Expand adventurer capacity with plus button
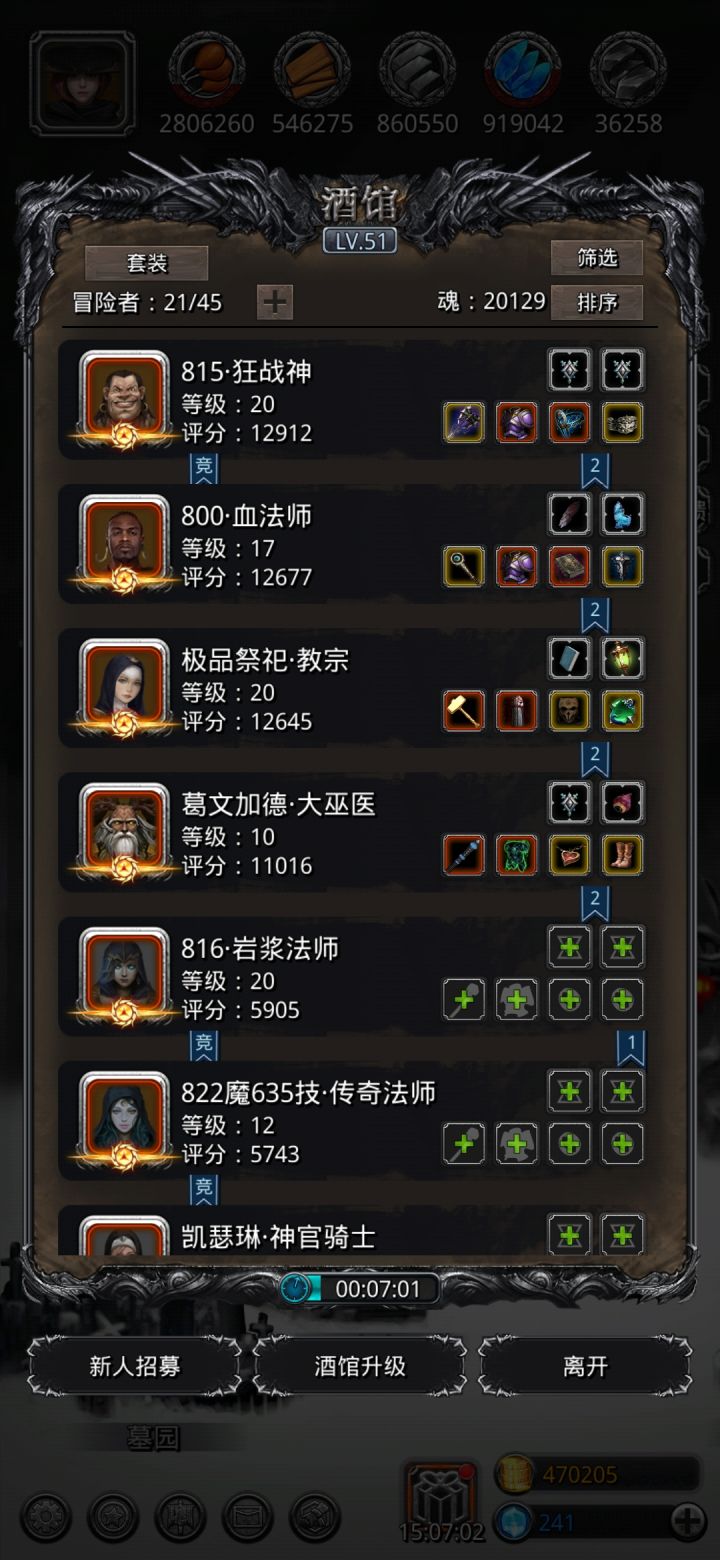 275,302
